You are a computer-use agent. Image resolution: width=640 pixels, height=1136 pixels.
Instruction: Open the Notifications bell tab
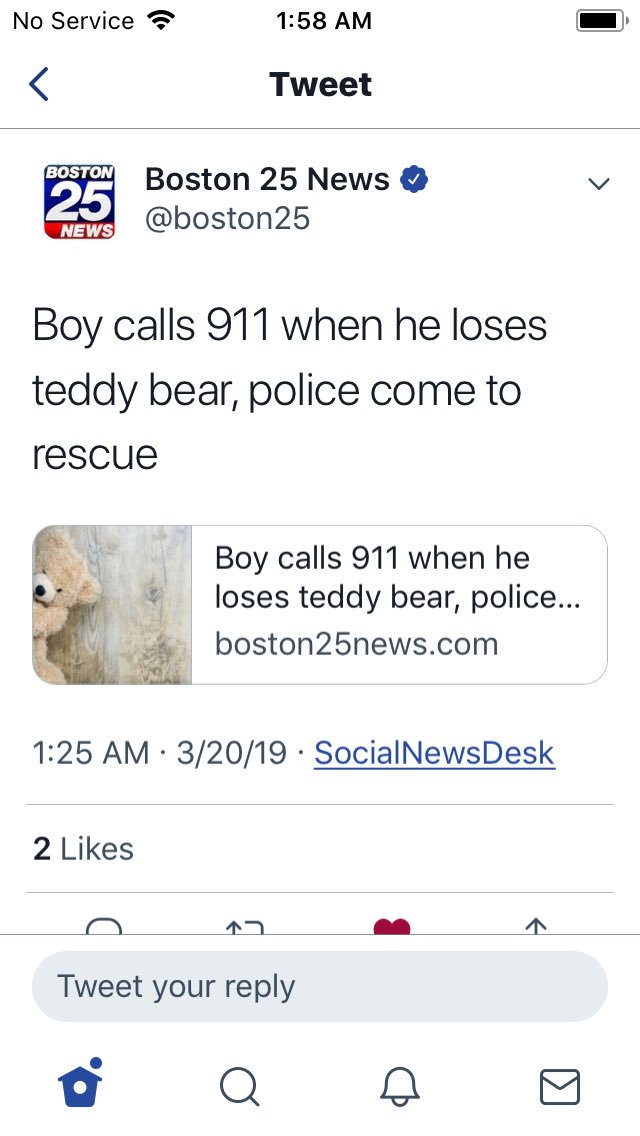tap(400, 1087)
